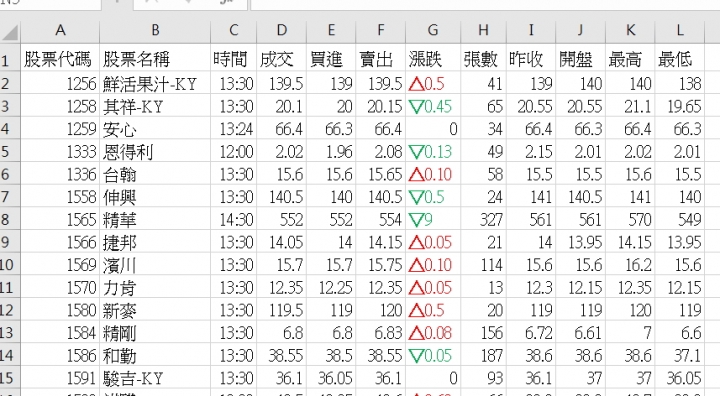Click highest price cell 570
Viewport: 720px width, 396px height.
coord(630,220)
